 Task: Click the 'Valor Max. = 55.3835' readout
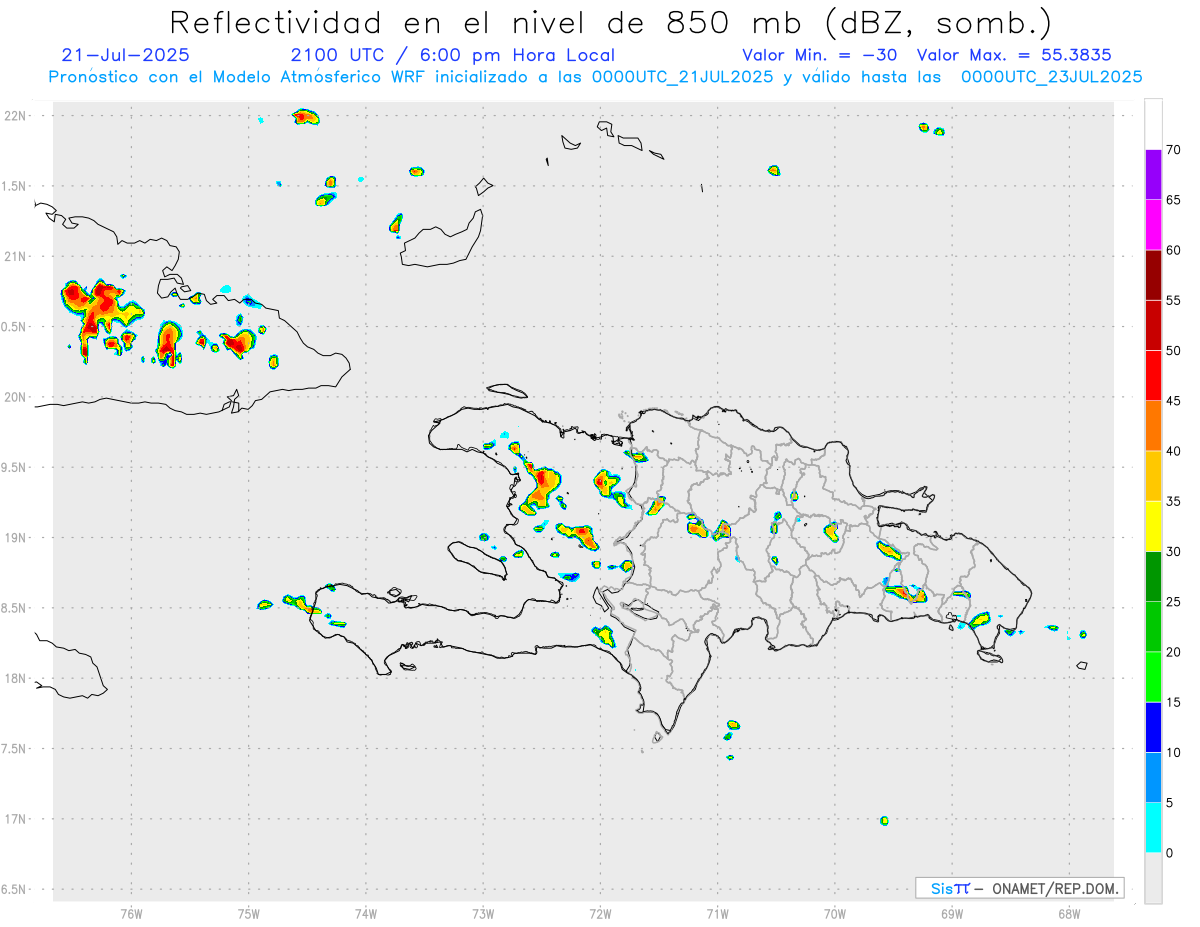click(x=1014, y=55)
